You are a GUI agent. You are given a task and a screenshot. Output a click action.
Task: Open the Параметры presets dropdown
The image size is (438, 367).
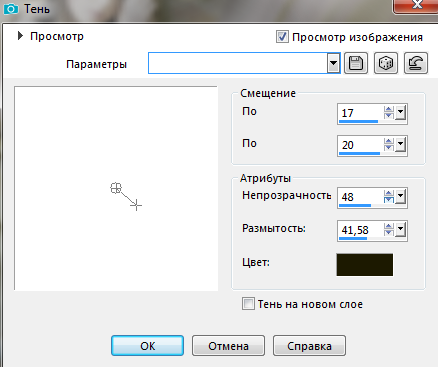point(333,63)
